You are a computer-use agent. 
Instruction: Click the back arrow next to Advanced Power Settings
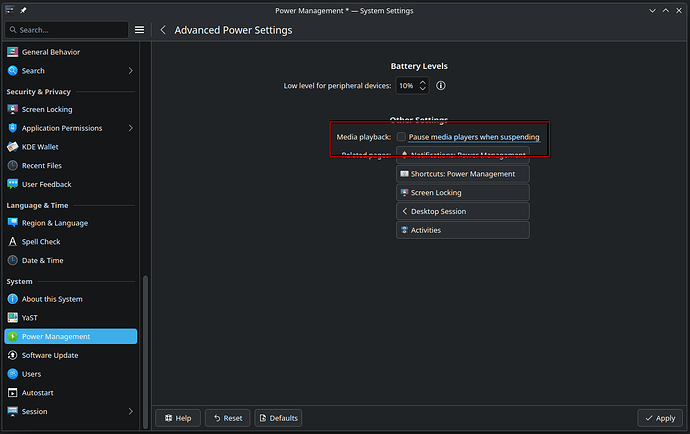(163, 30)
